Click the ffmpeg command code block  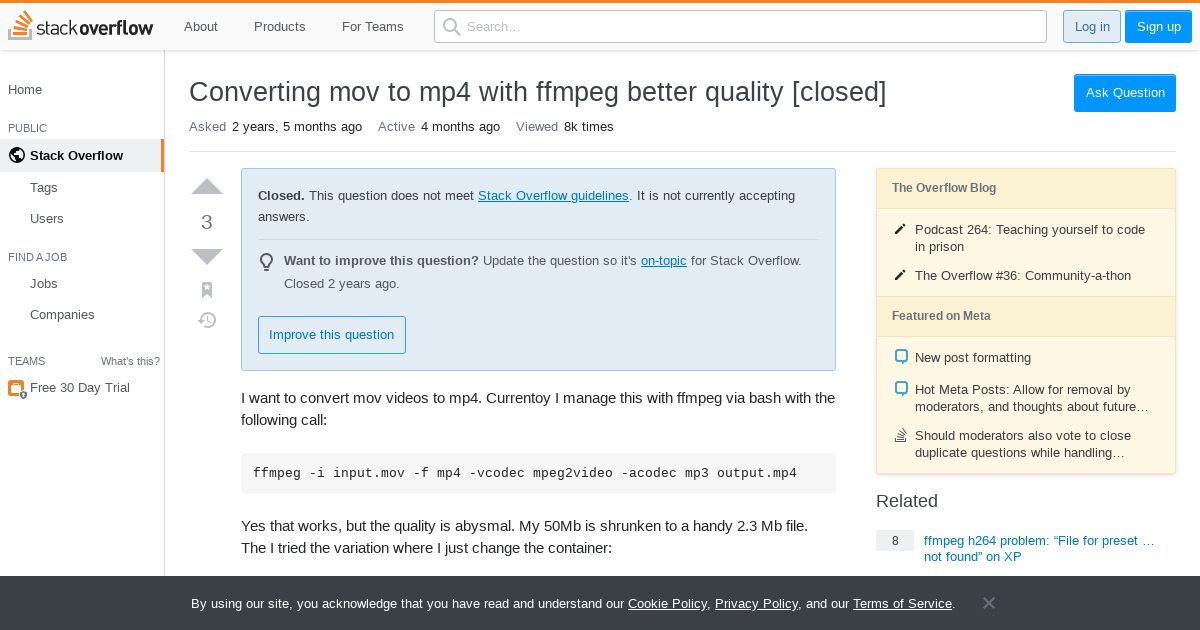538,473
